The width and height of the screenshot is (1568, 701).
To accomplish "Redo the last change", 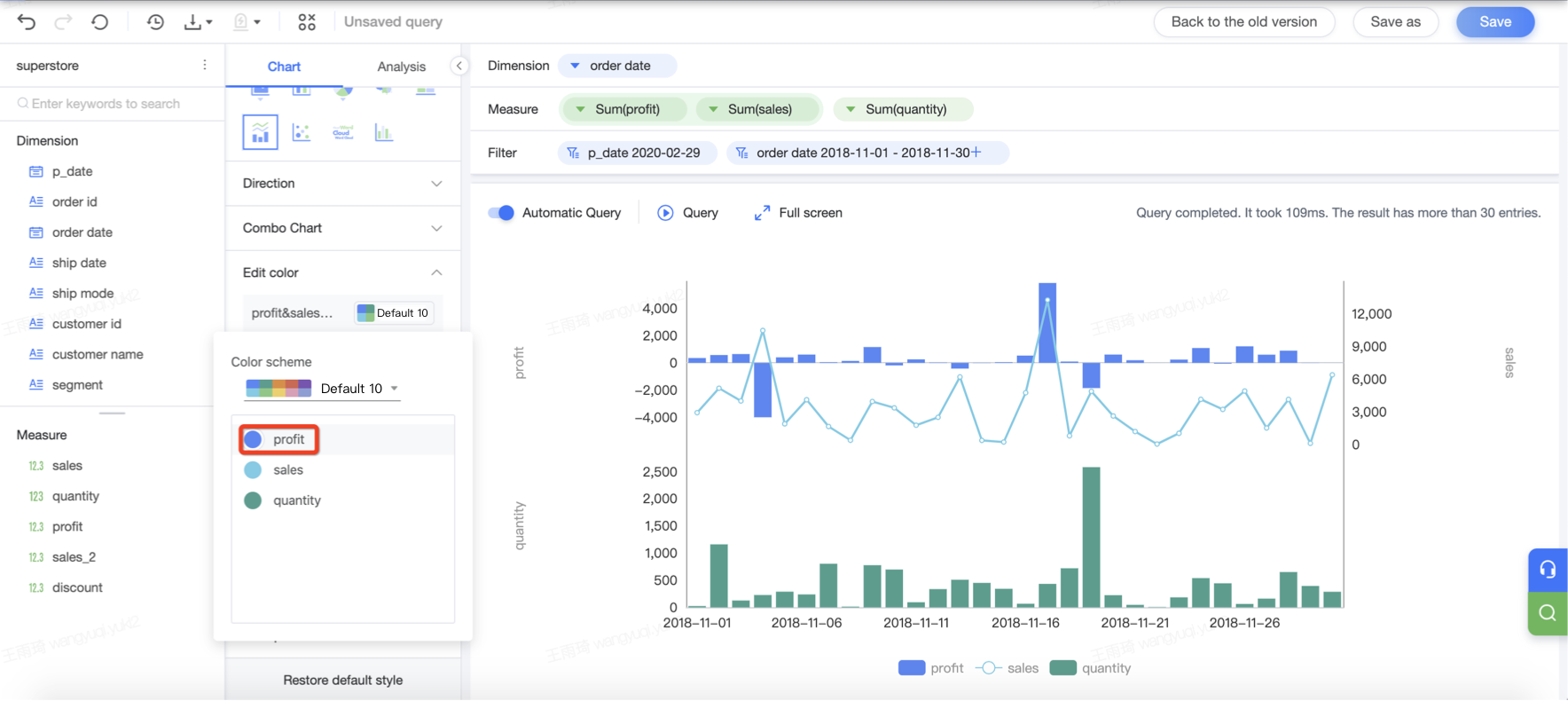I will pyautogui.click(x=63, y=22).
